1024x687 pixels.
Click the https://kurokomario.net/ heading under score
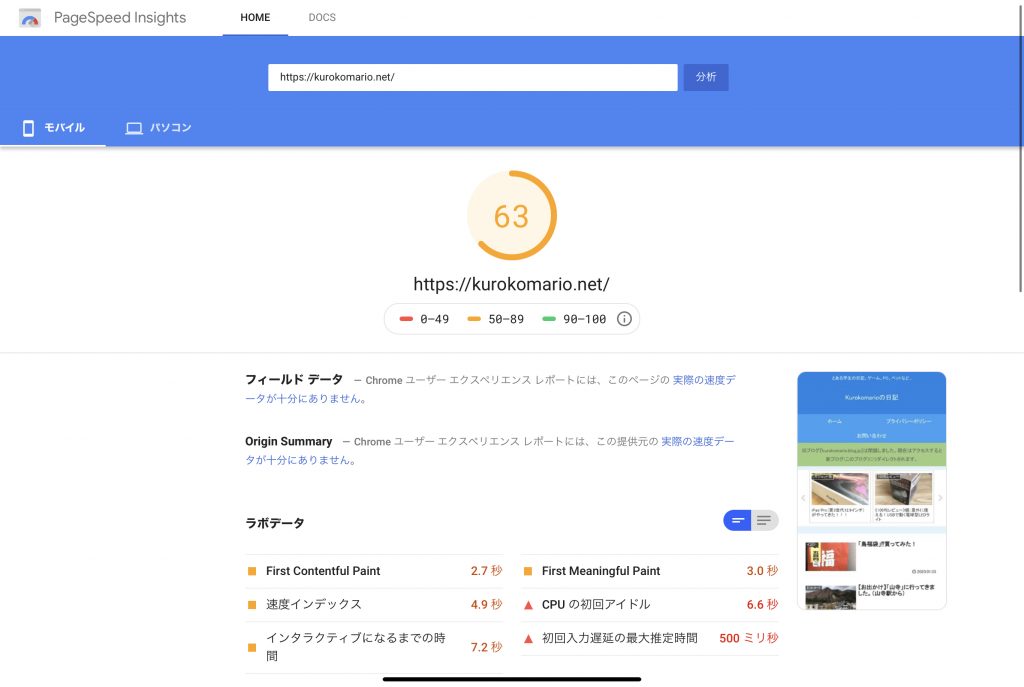pyautogui.click(x=511, y=284)
